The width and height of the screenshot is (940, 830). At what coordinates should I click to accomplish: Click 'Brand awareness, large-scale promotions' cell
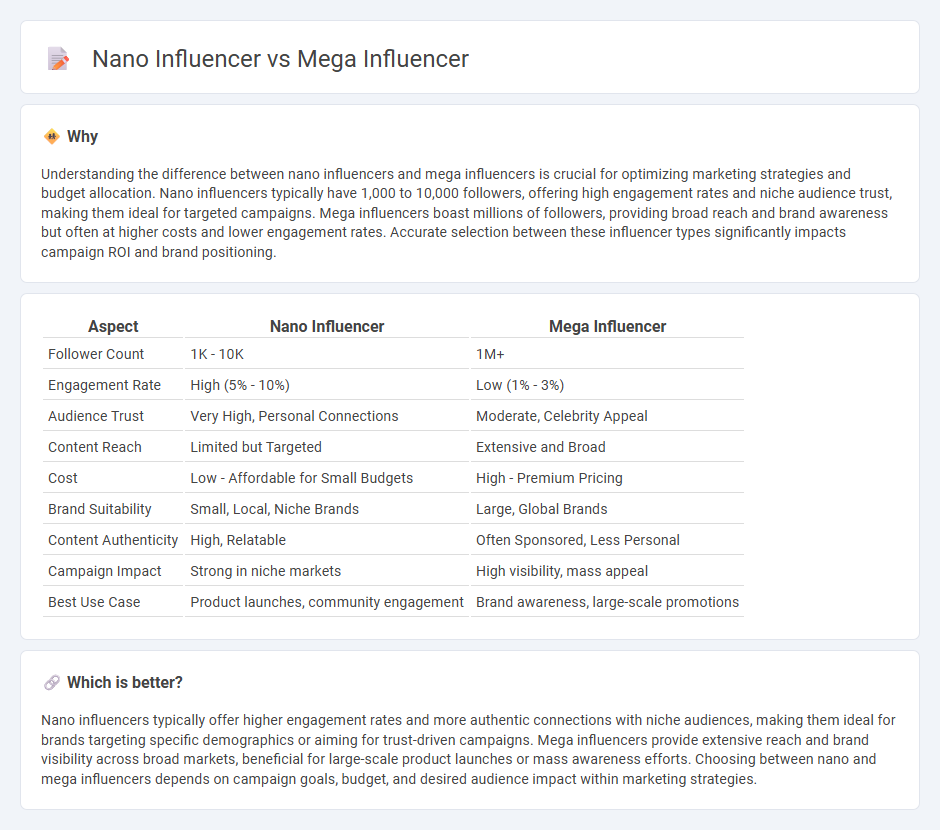click(607, 602)
